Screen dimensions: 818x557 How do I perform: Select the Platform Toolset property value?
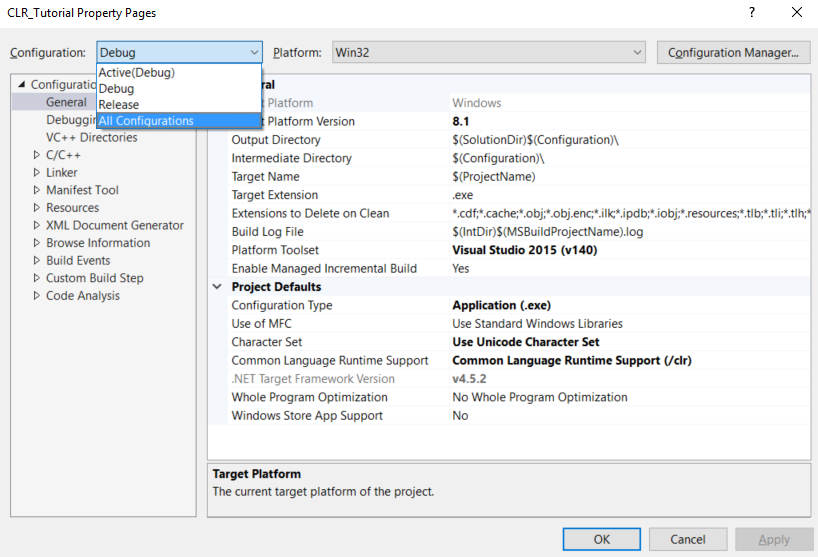coord(524,250)
